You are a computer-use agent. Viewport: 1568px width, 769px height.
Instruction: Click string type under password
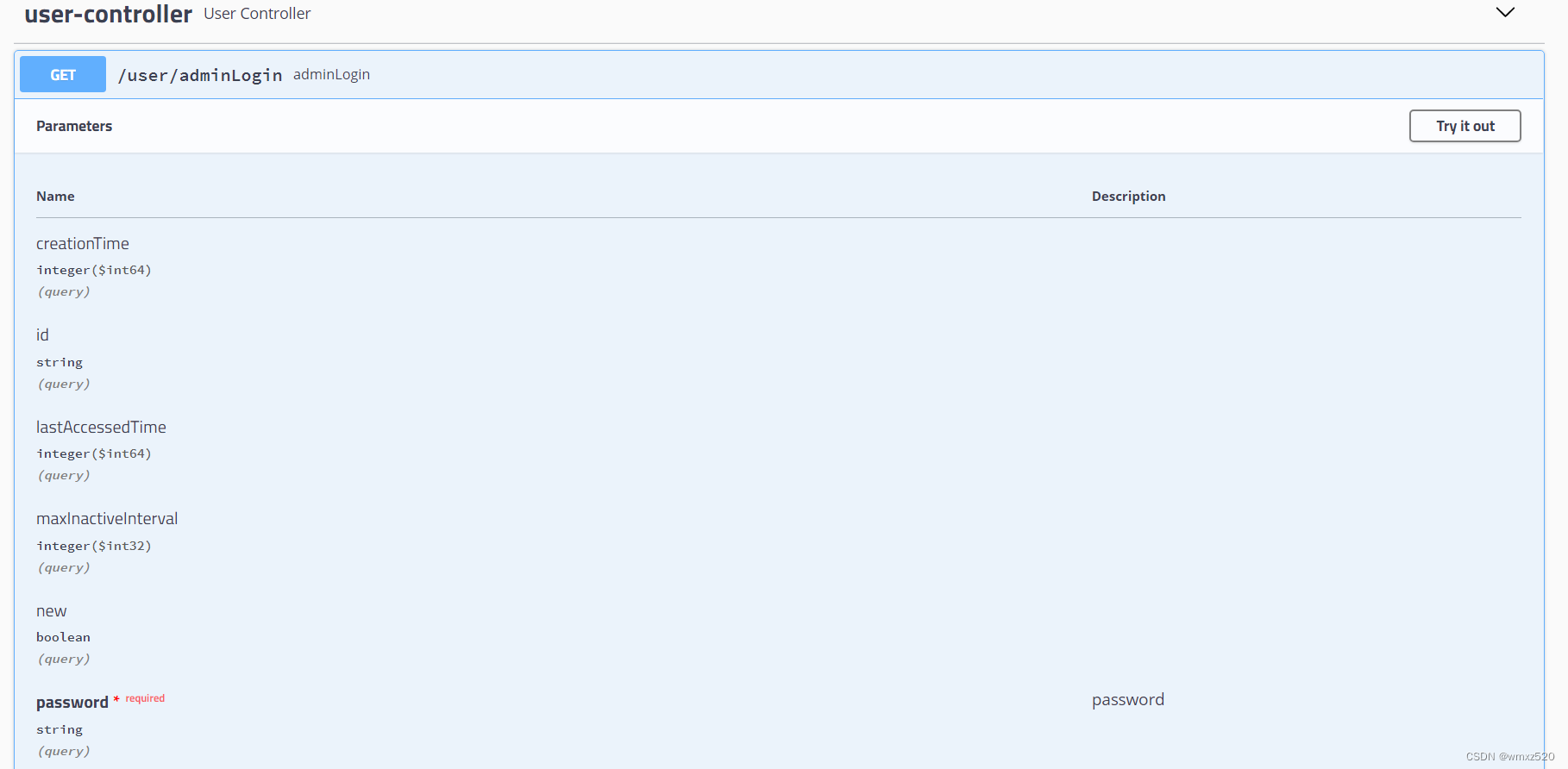(x=60, y=729)
